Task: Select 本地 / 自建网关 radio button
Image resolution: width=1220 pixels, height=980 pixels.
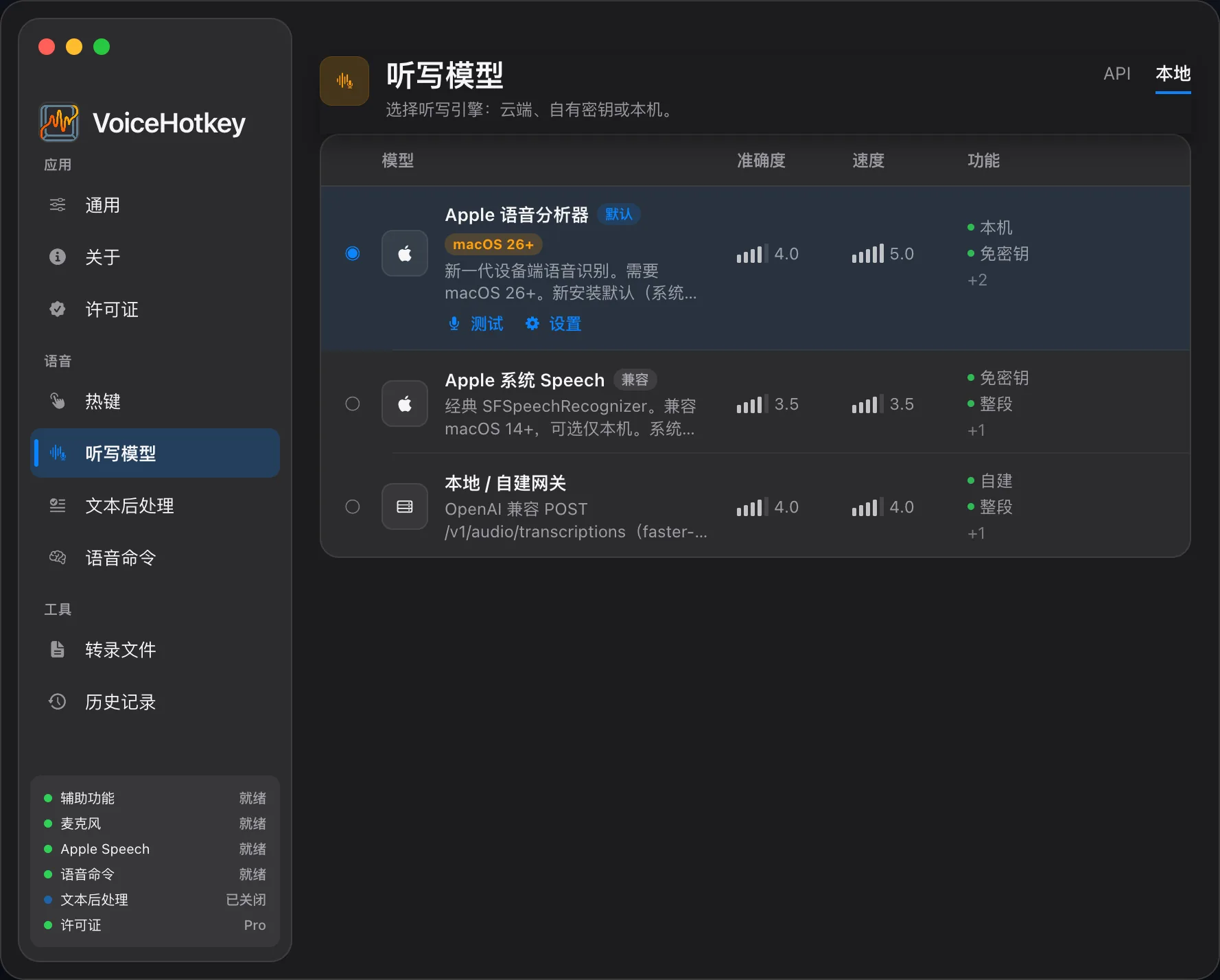Action: [353, 506]
